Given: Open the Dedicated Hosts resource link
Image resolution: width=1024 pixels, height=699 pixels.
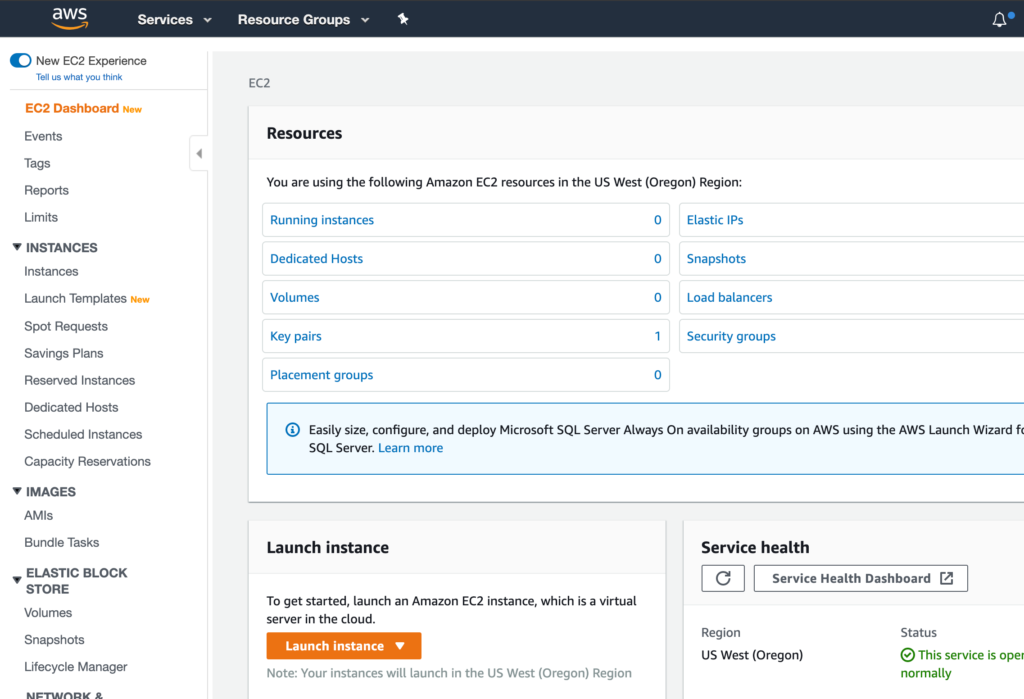Looking at the screenshot, I should coord(317,259).
